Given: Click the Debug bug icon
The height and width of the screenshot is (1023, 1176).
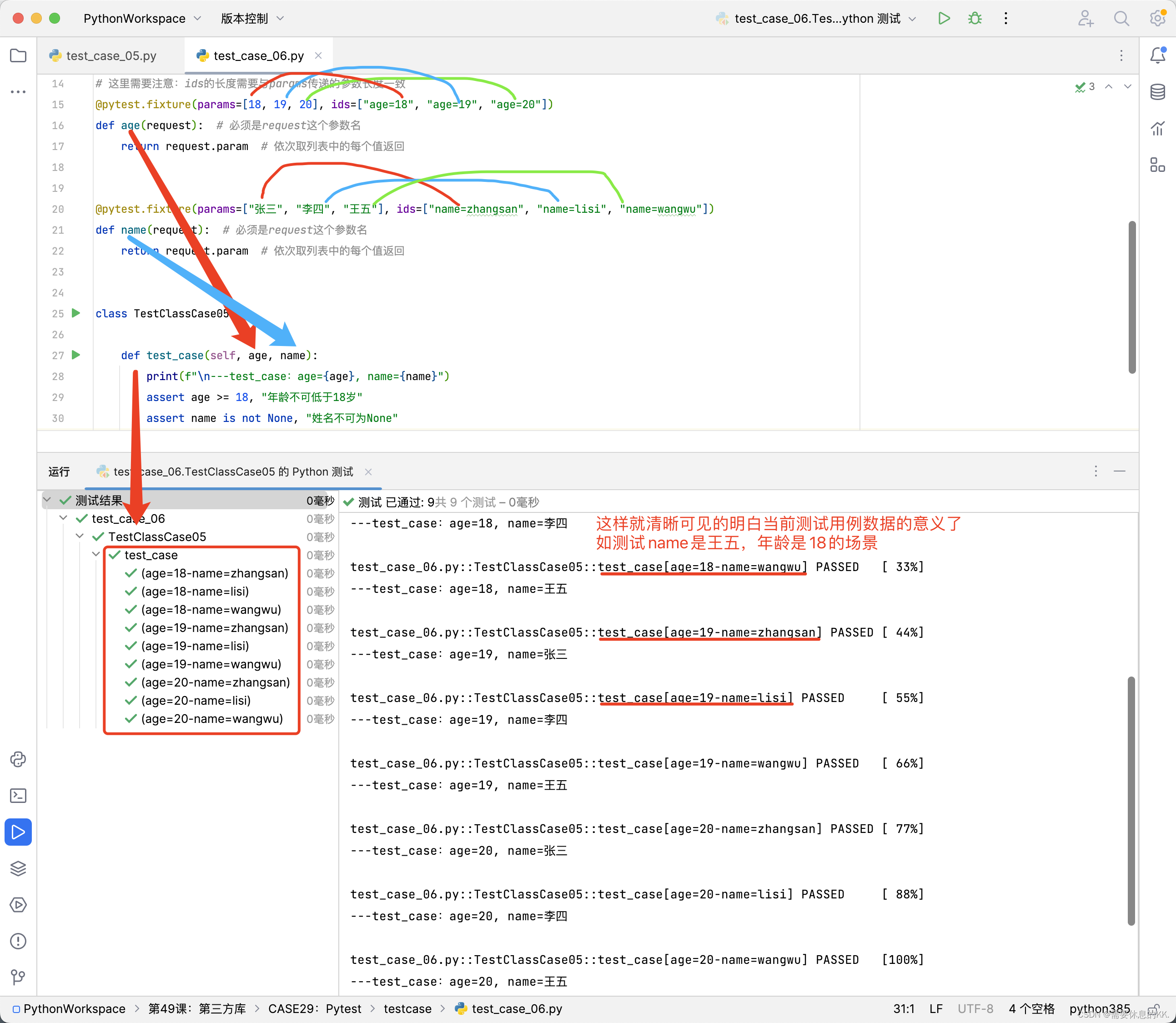Looking at the screenshot, I should point(975,18).
